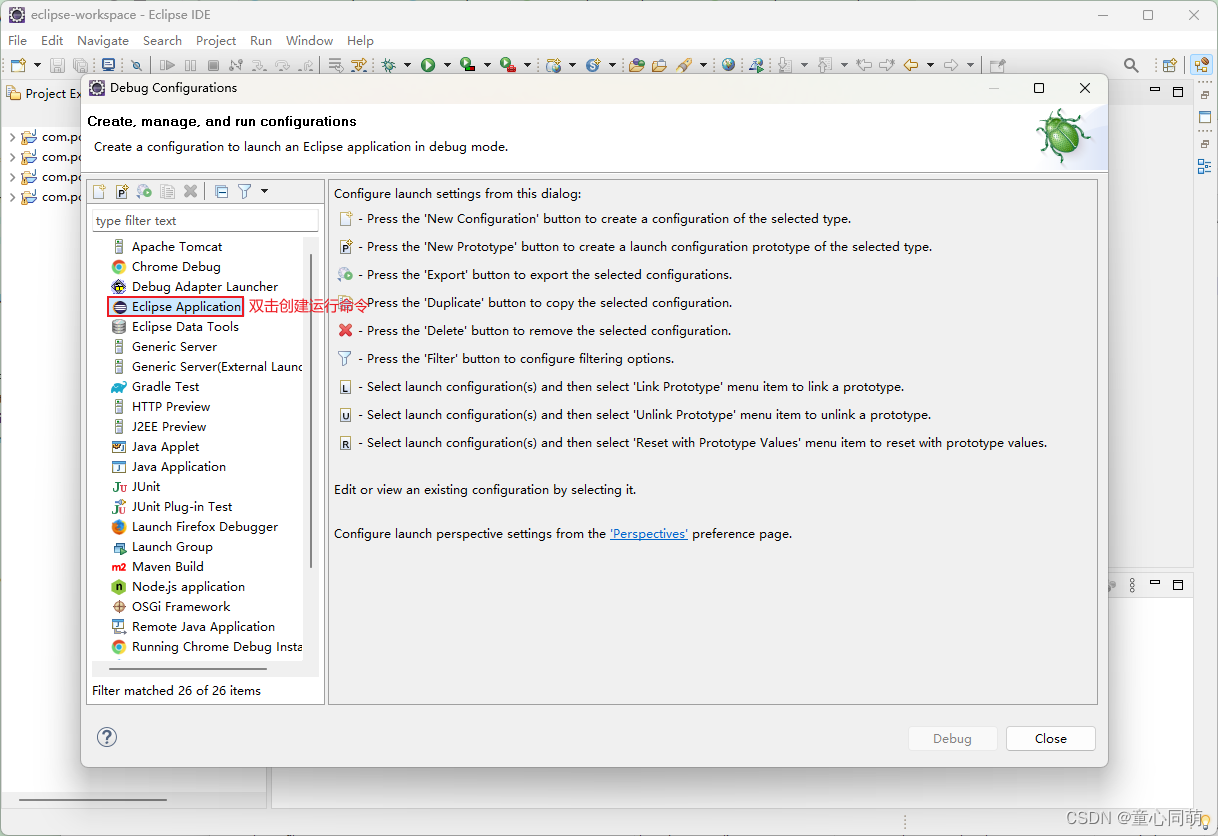Select Maven Build configuration type
Image resolution: width=1218 pixels, height=836 pixels.
[167, 566]
